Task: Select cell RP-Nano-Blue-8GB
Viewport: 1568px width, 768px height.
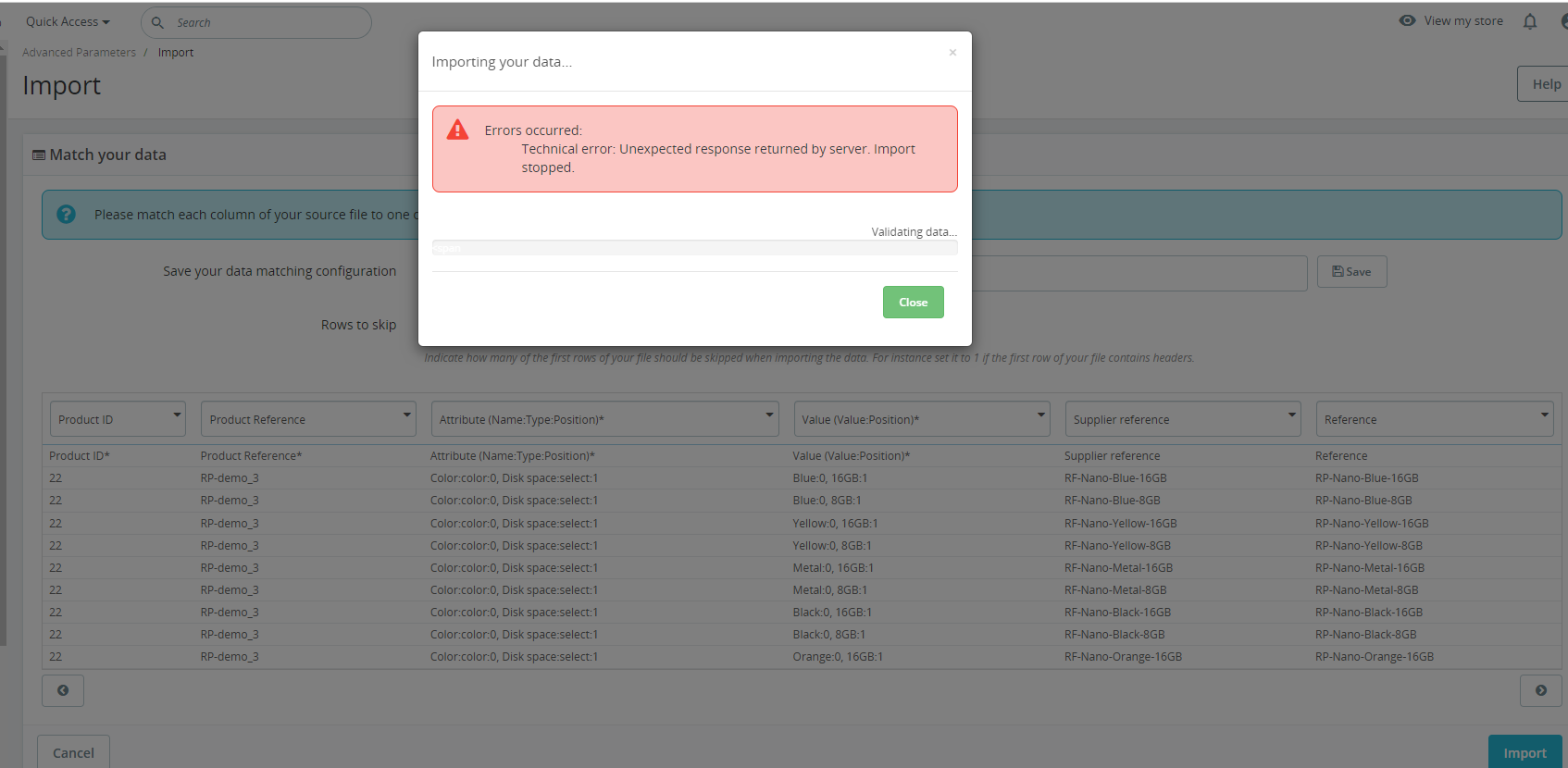Action: [1363, 501]
